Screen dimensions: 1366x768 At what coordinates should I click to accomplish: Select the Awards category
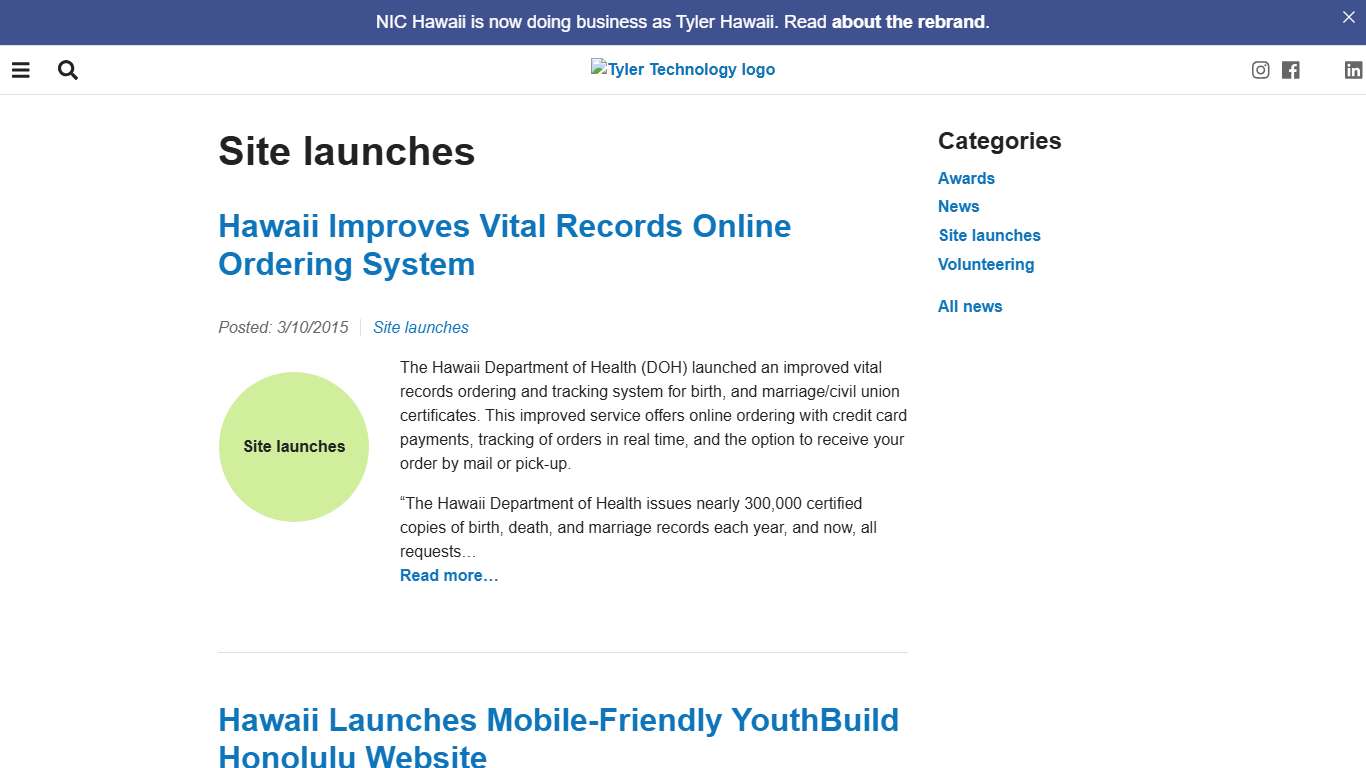tap(966, 178)
